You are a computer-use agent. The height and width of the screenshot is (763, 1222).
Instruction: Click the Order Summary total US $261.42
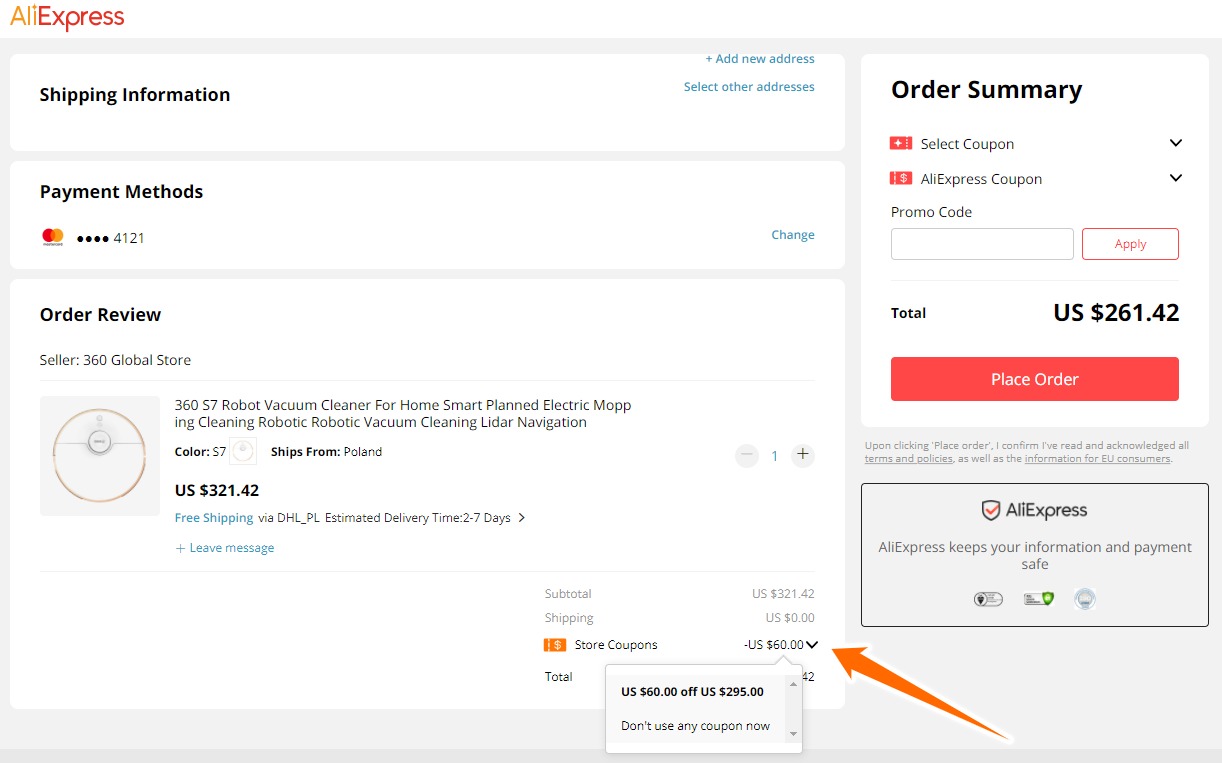[x=1116, y=313]
